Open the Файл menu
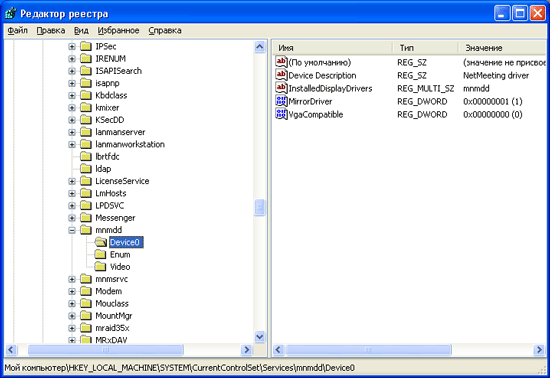 click(x=18, y=31)
